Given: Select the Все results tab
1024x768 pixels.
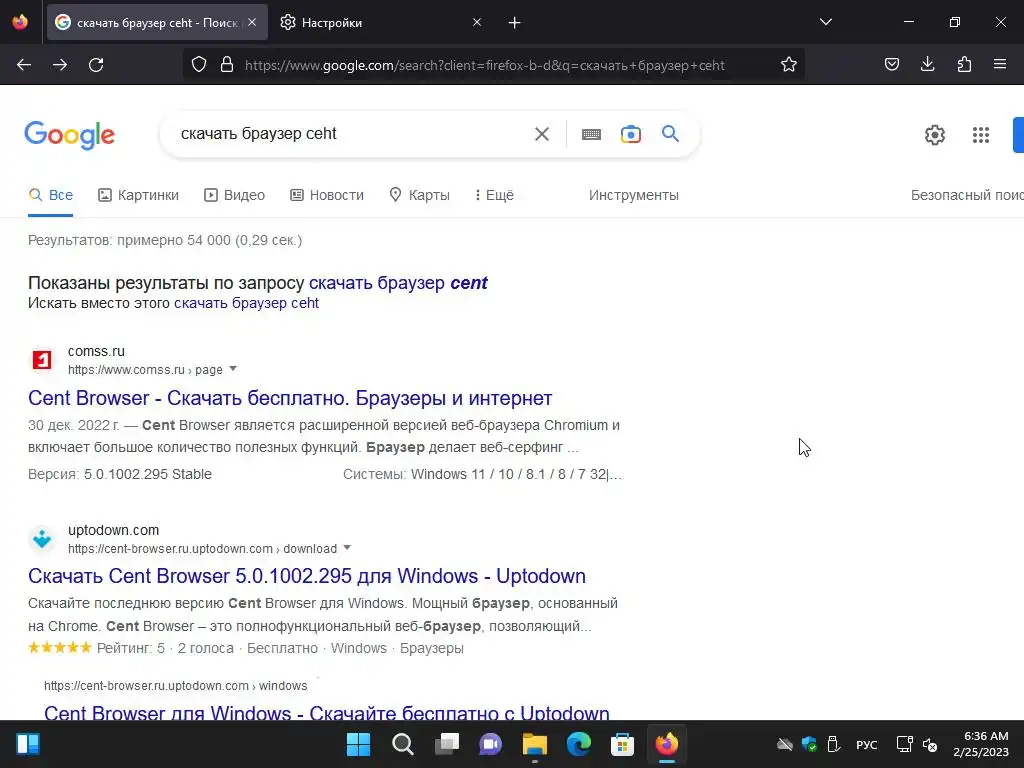Looking at the screenshot, I should [51, 195].
